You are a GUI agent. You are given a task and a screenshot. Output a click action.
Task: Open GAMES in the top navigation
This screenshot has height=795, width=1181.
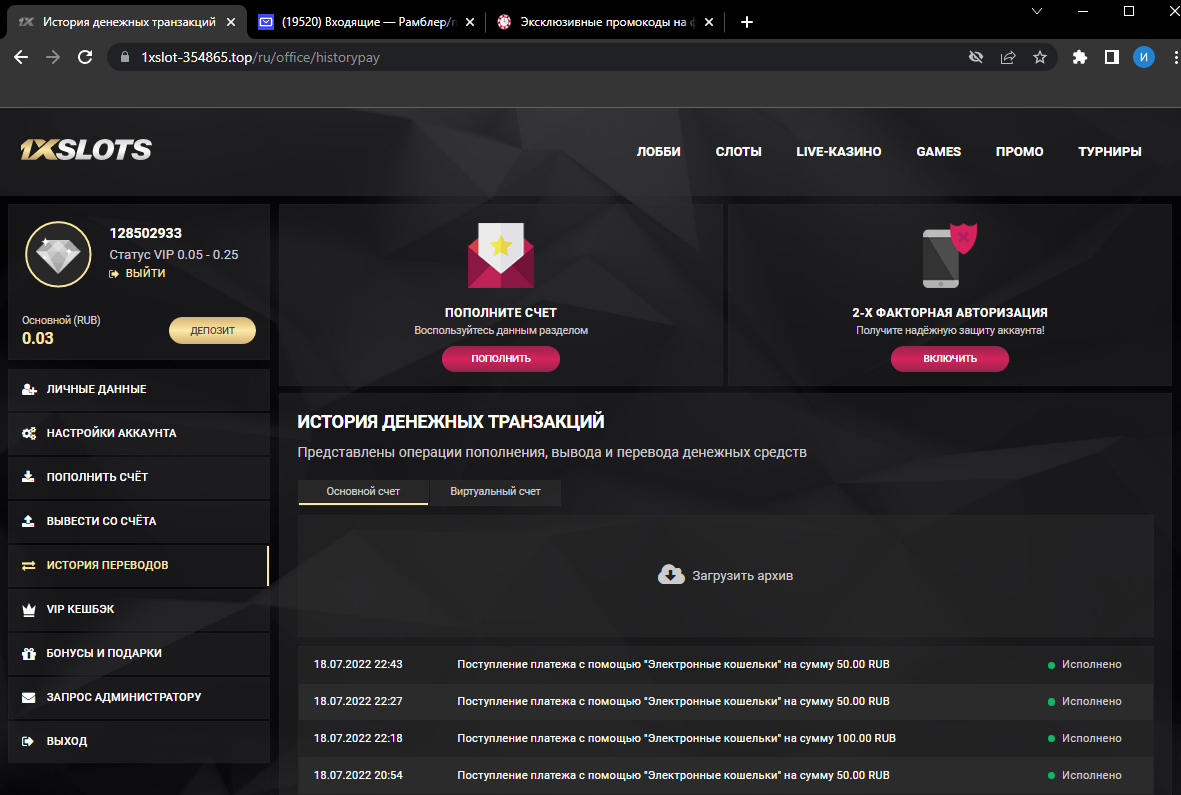[938, 151]
